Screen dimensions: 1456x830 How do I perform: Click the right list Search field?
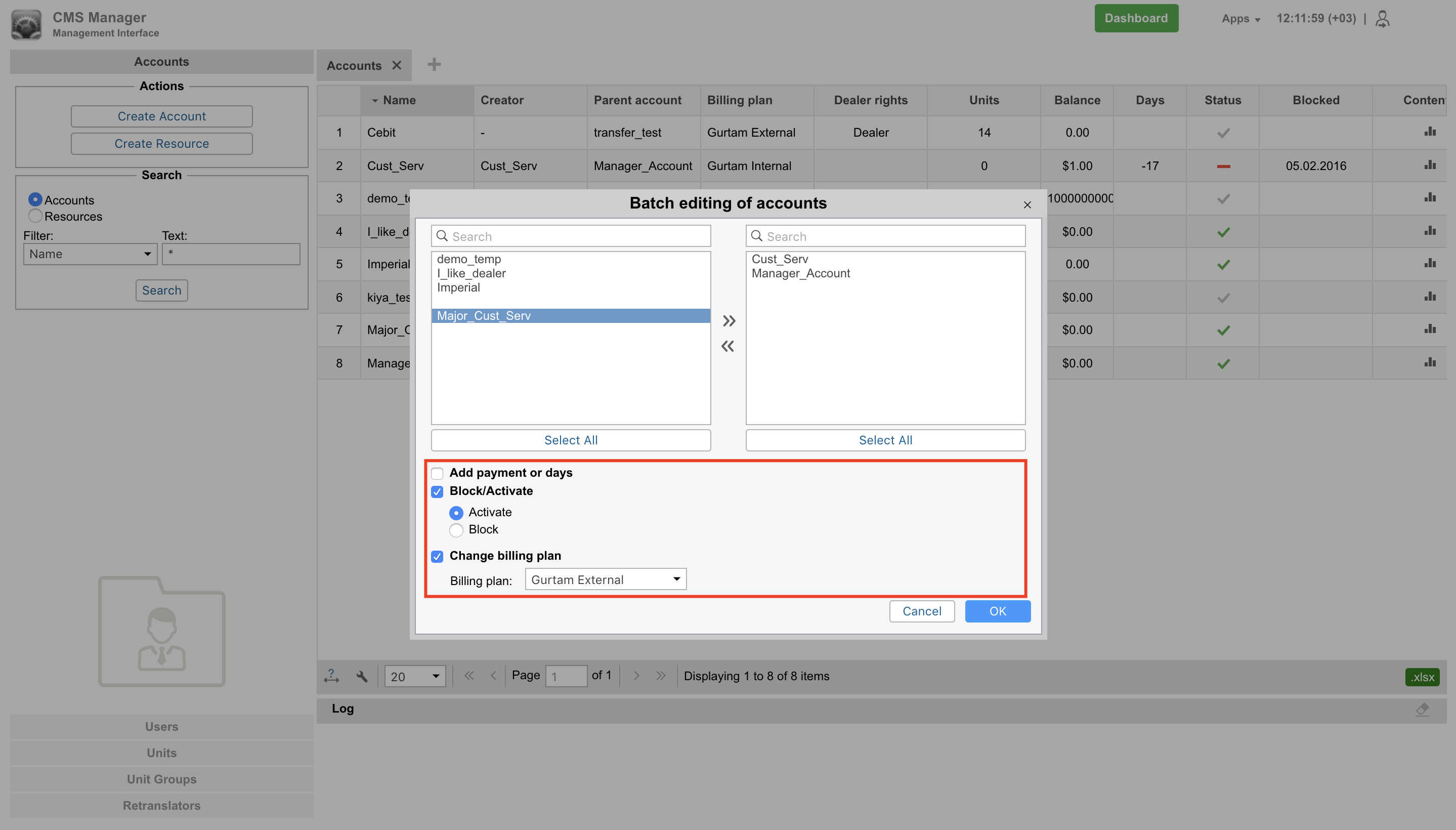885,236
